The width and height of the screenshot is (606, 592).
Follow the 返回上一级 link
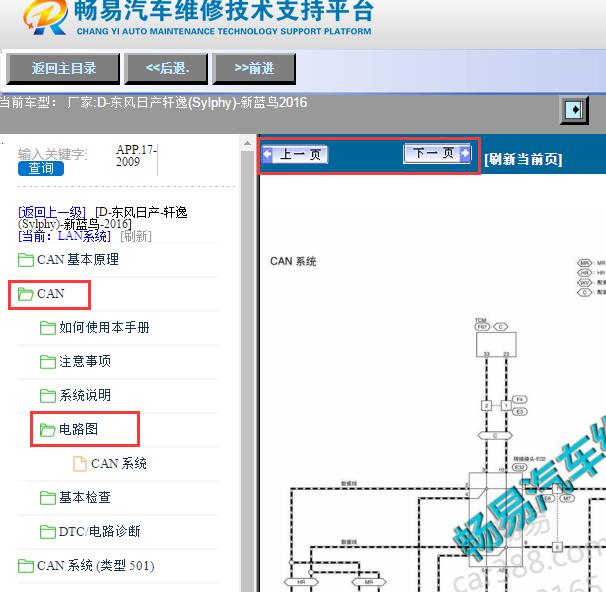point(52,212)
